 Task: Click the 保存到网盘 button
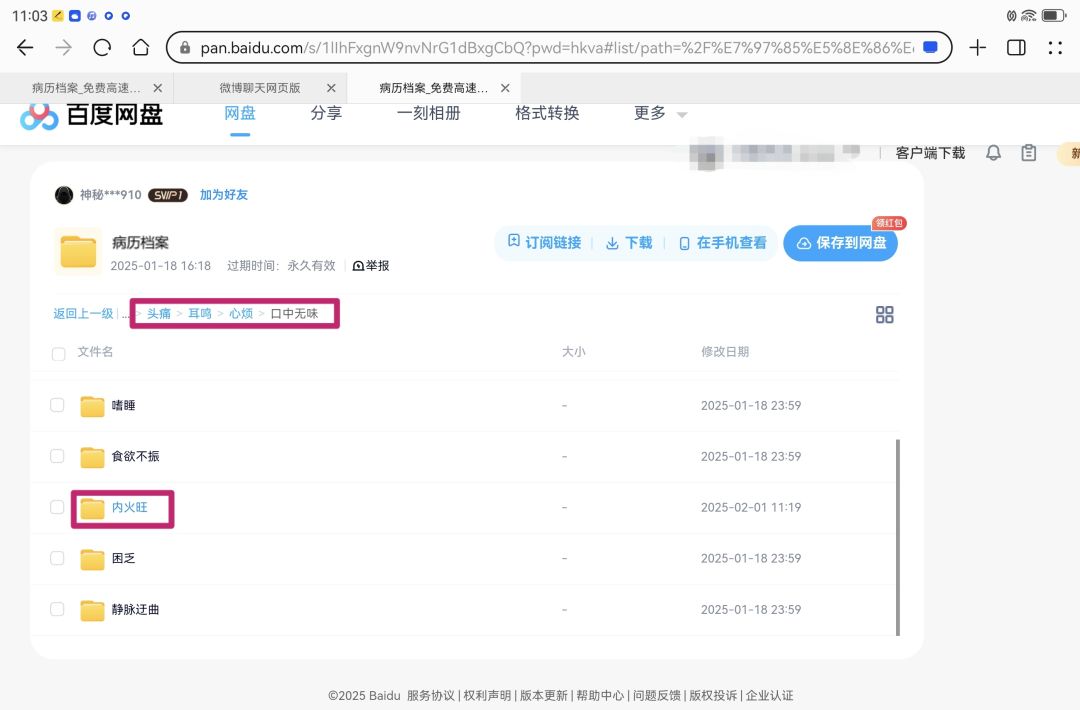[840, 243]
